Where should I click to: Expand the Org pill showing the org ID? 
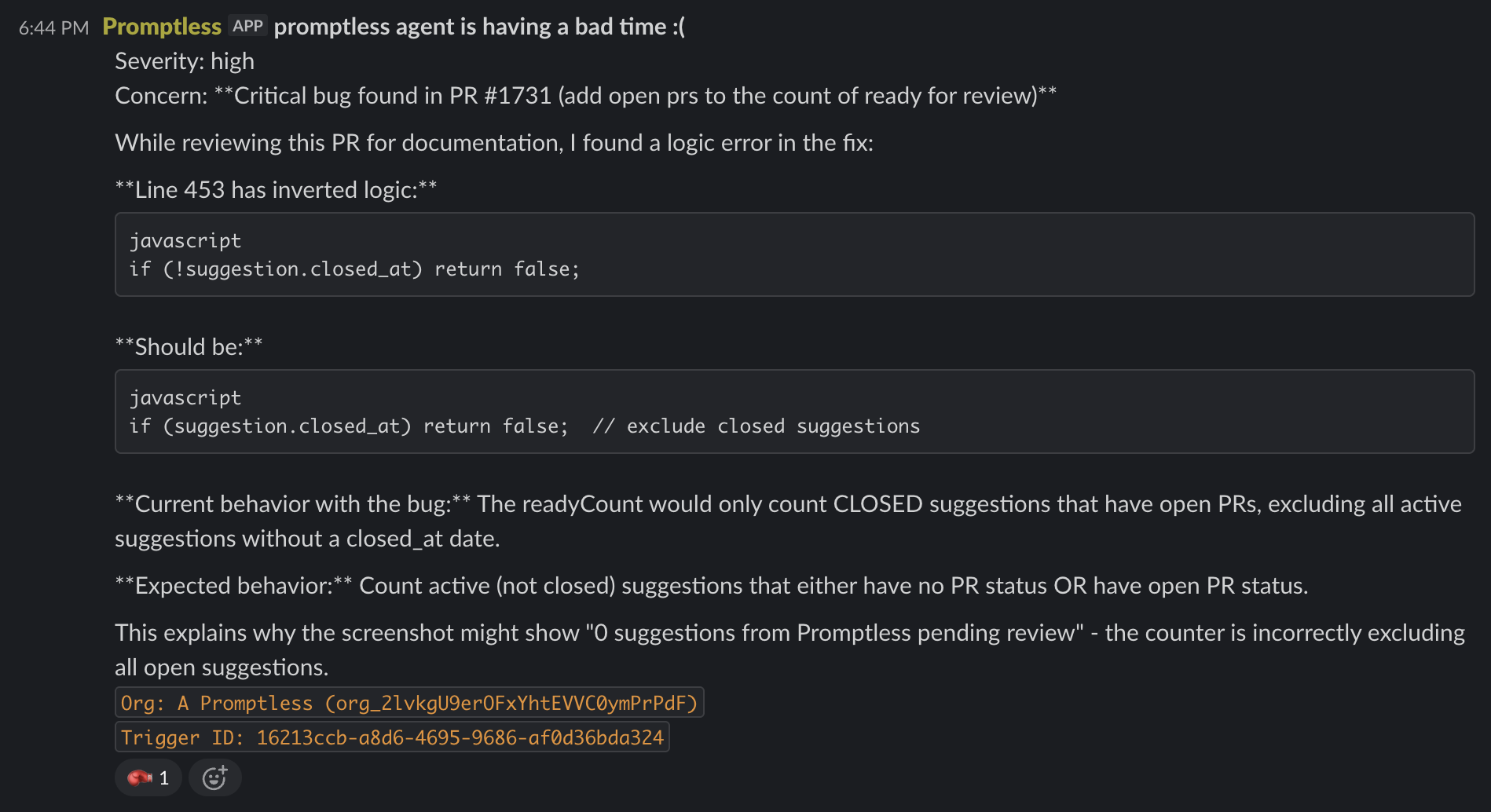409,703
